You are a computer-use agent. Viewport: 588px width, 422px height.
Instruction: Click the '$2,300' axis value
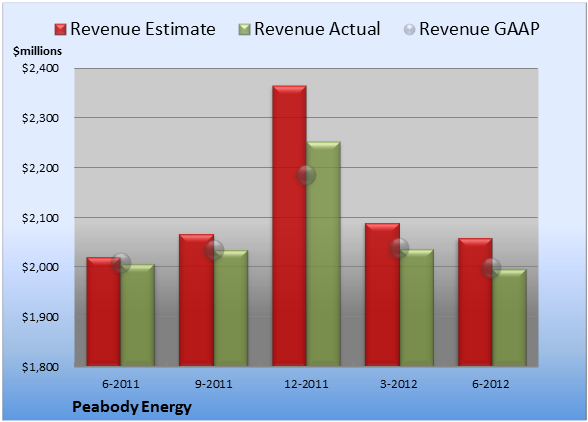[x=40, y=118]
